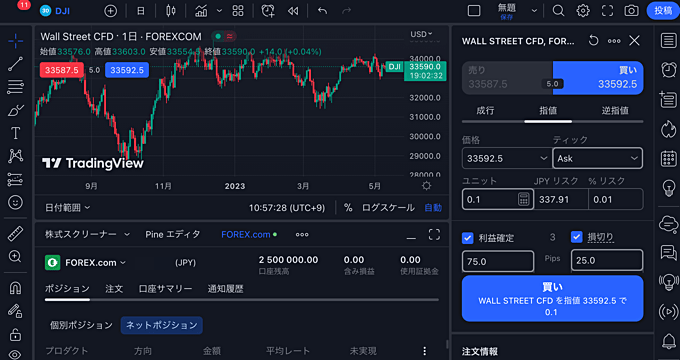The height and width of the screenshot is (360, 680).
Task: Select the trend line drawing tool
Action: click(15, 64)
